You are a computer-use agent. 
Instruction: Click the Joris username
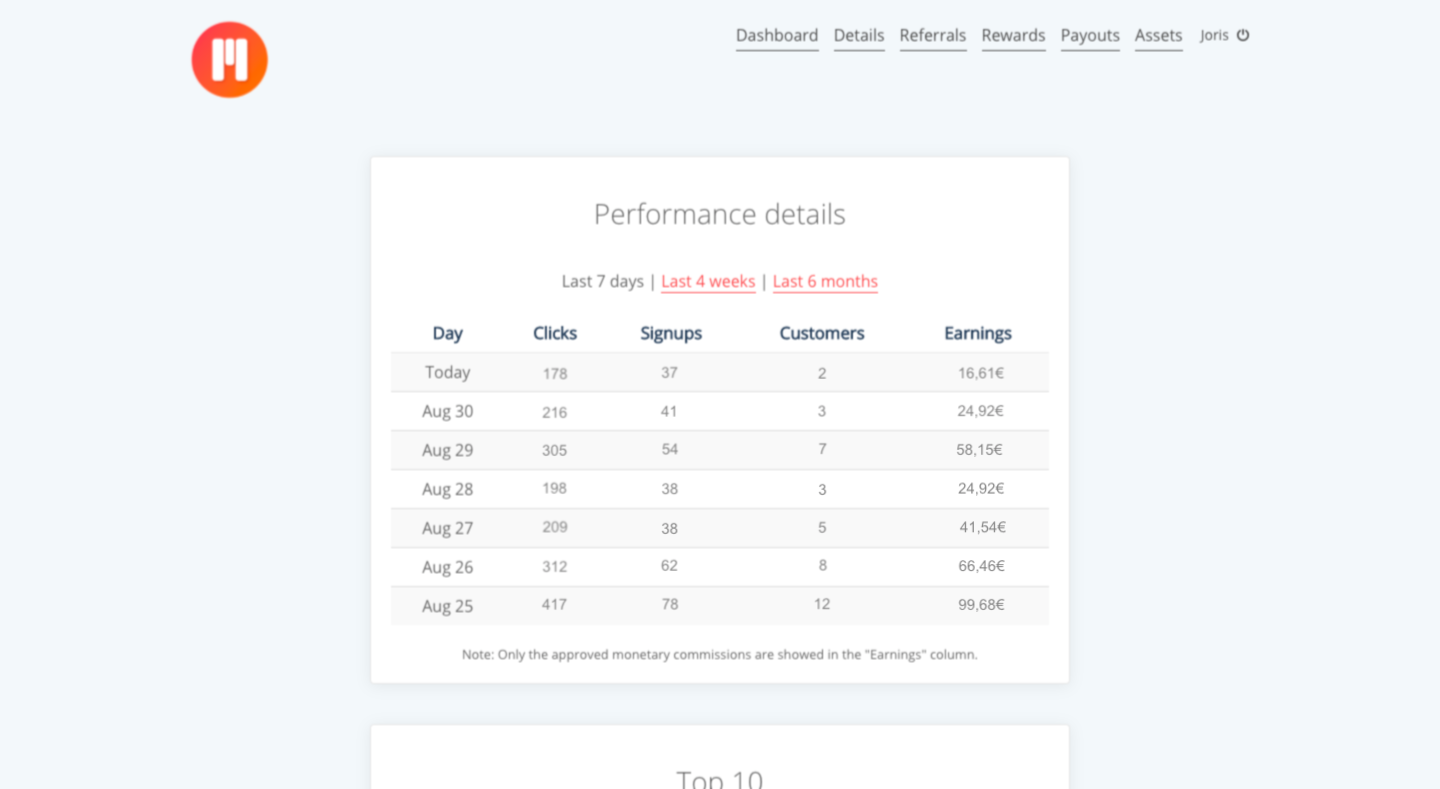click(1214, 35)
